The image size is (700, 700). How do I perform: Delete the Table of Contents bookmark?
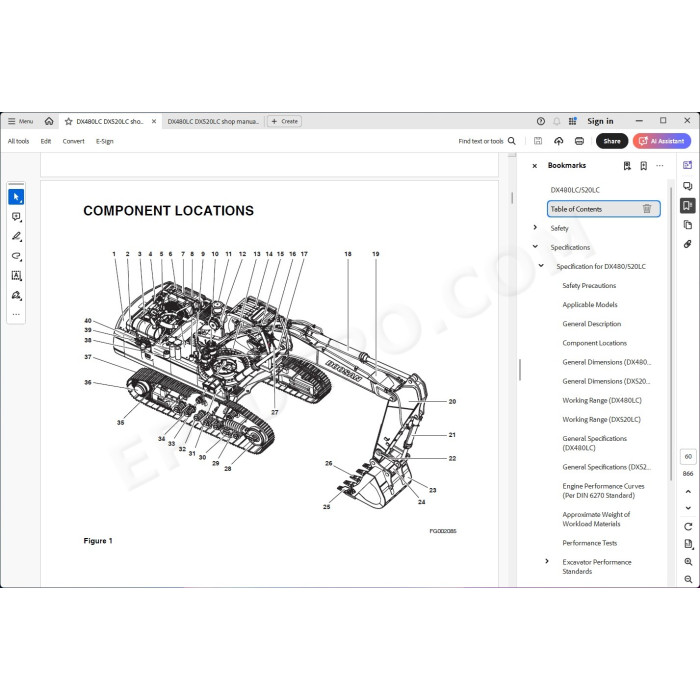(647, 208)
